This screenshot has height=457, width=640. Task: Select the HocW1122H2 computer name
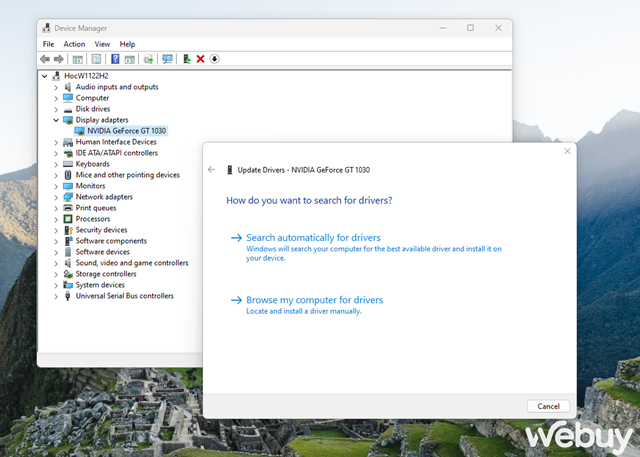86,76
